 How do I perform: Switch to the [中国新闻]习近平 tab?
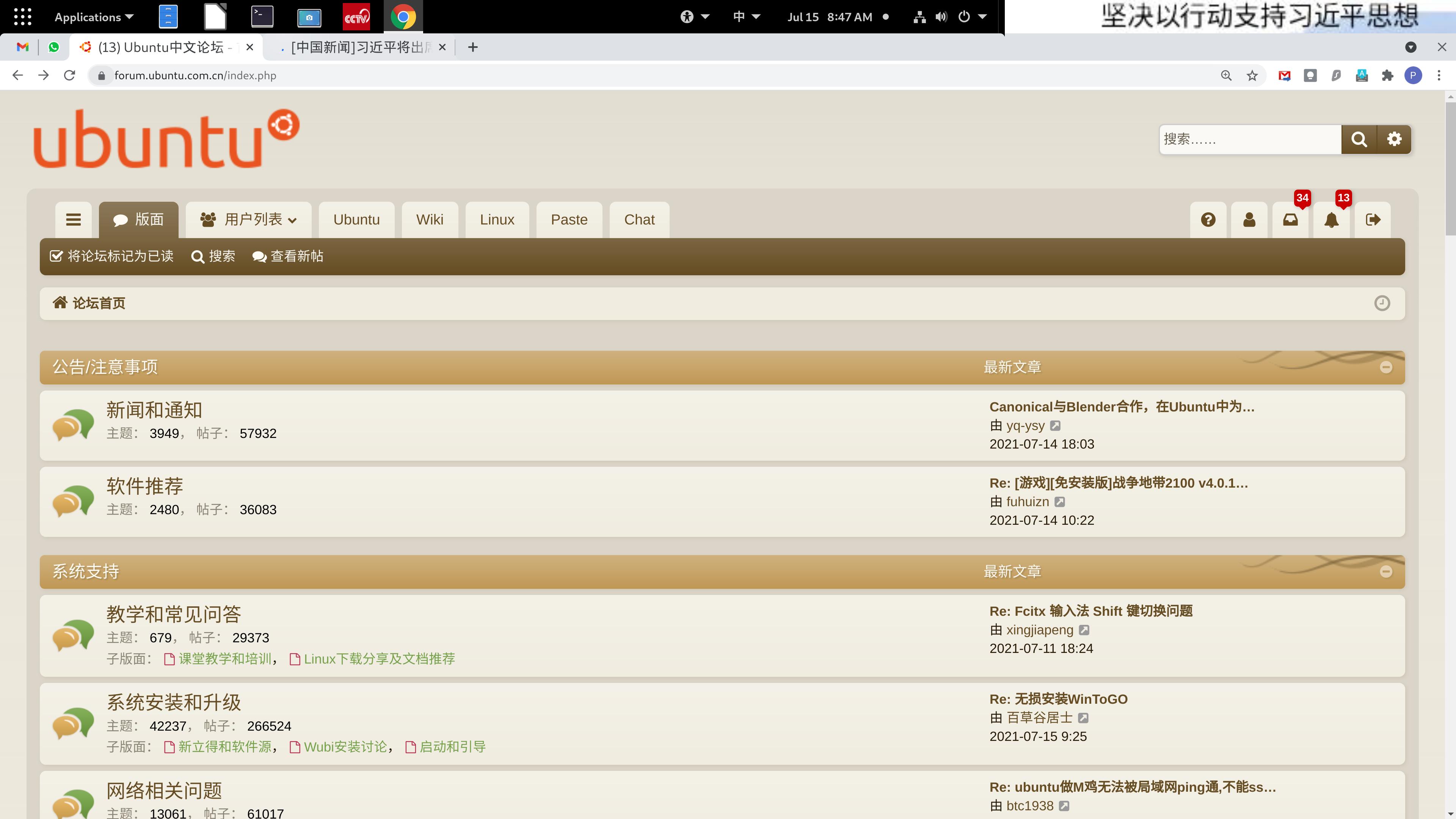coord(361,47)
